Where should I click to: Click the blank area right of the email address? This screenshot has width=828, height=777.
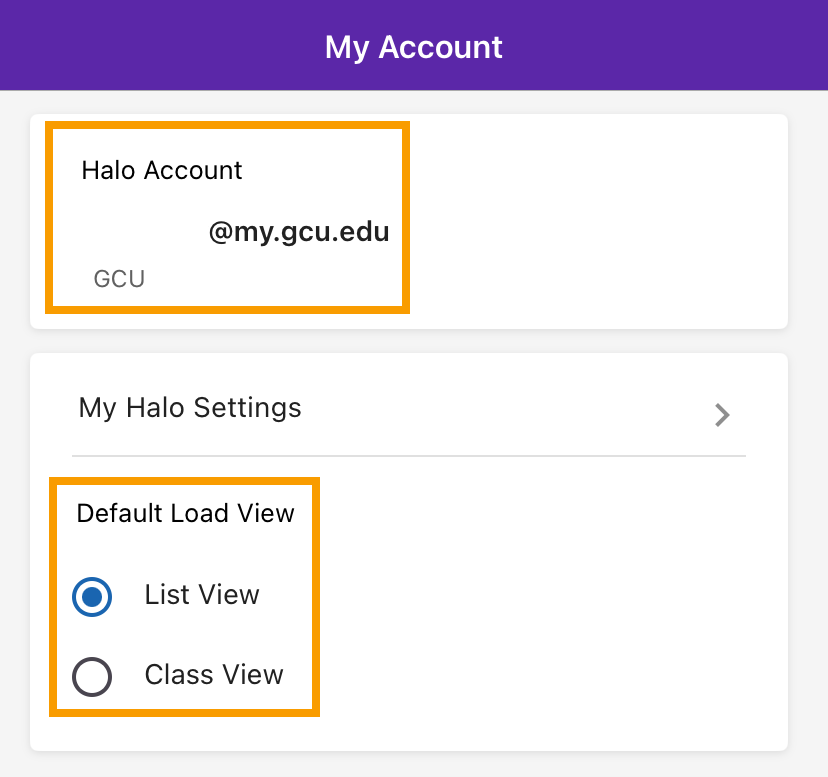590,233
